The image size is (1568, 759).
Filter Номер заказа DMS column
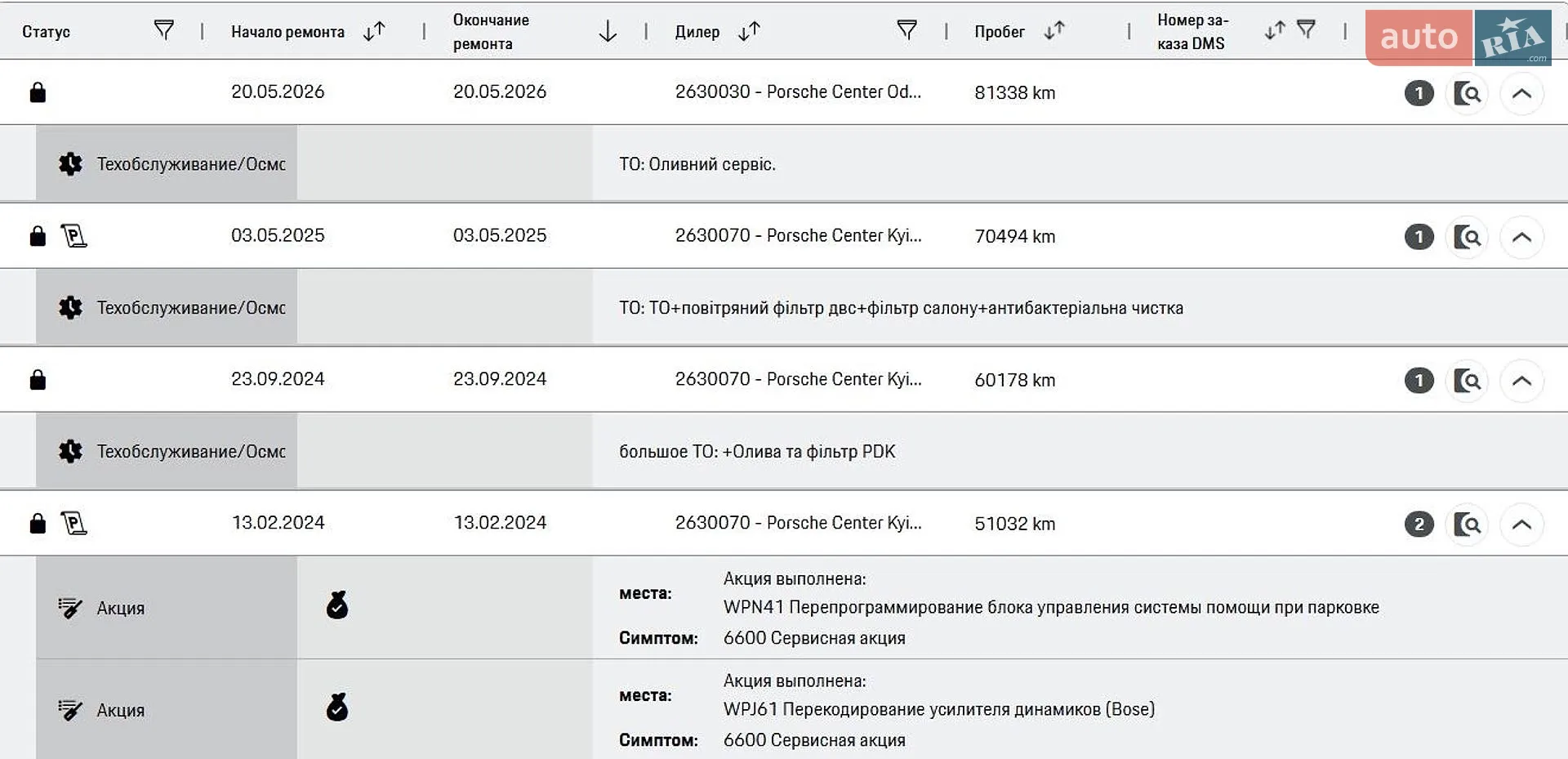(1307, 30)
